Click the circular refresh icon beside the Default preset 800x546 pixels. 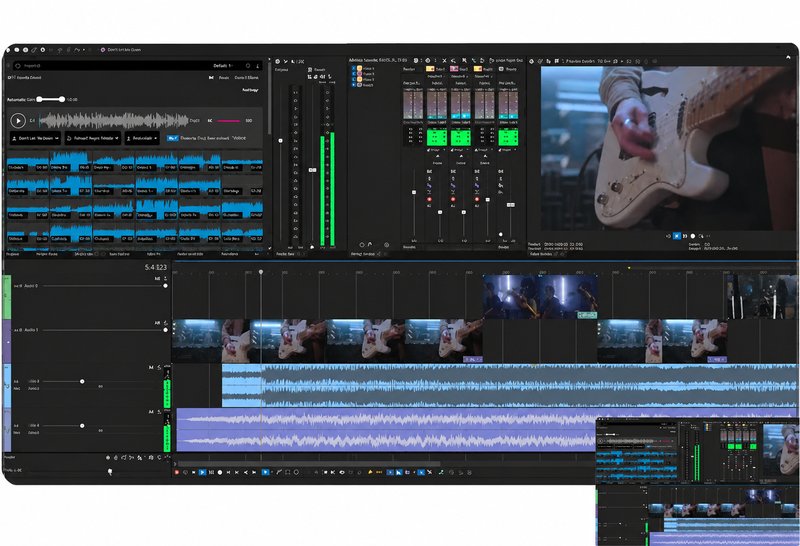coord(248,66)
